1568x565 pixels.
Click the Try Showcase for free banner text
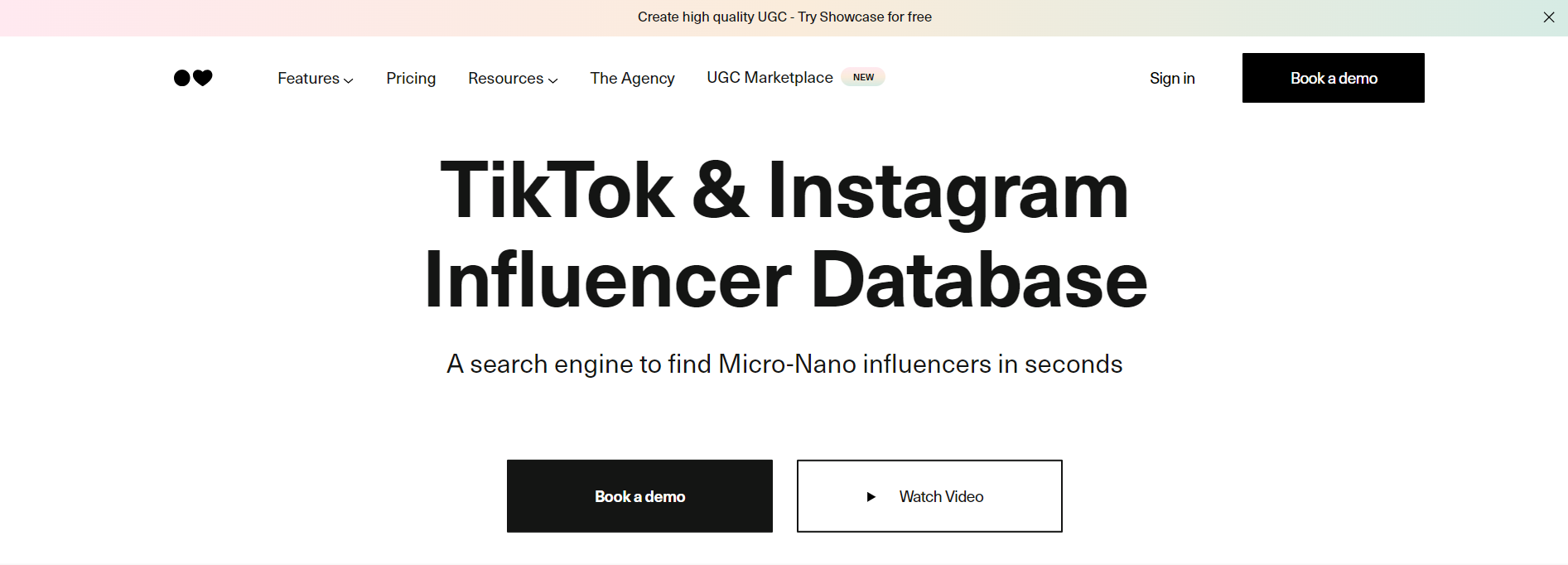[864, 17]
